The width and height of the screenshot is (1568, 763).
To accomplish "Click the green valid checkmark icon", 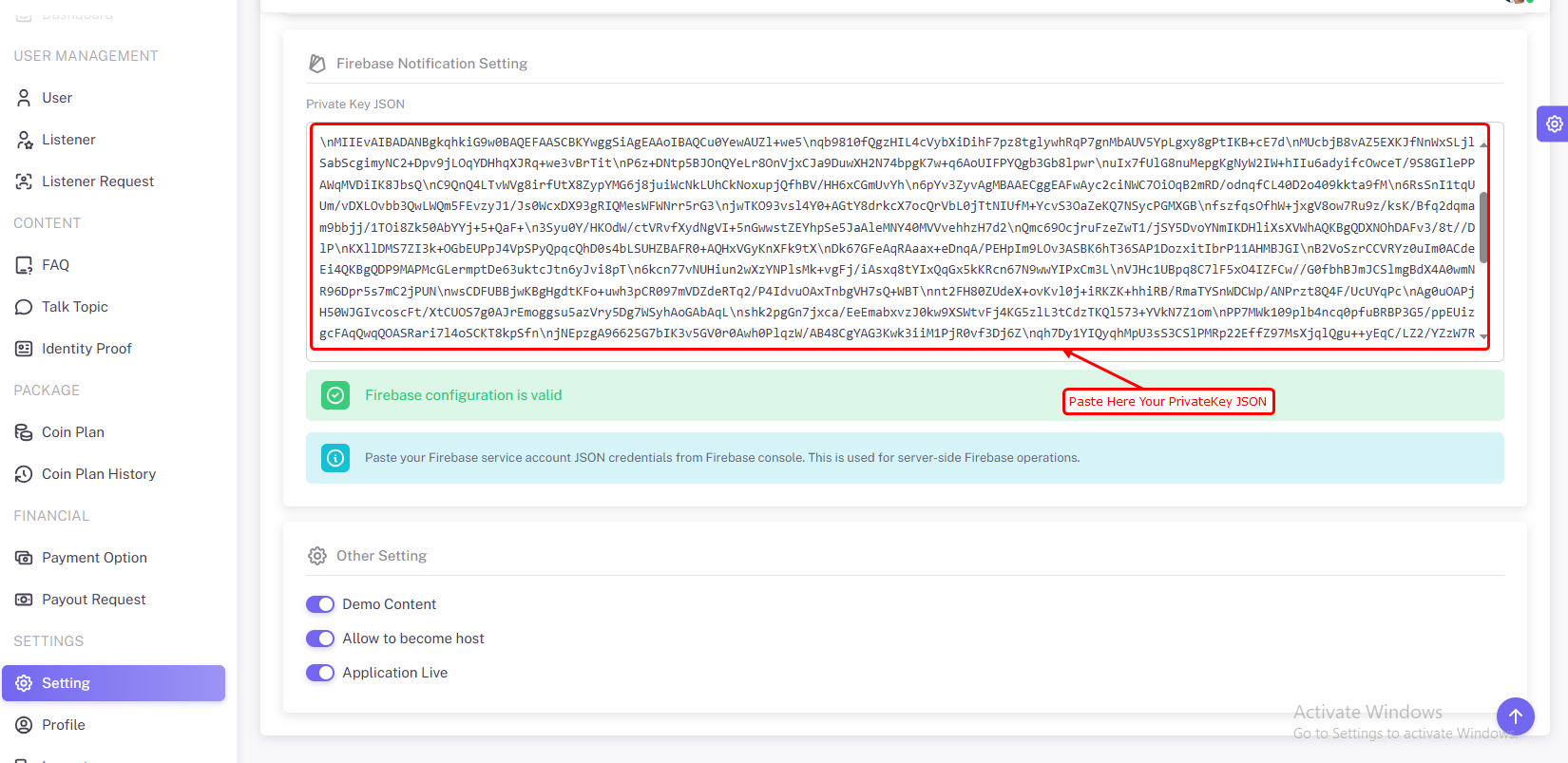I will tap(335, 395).
